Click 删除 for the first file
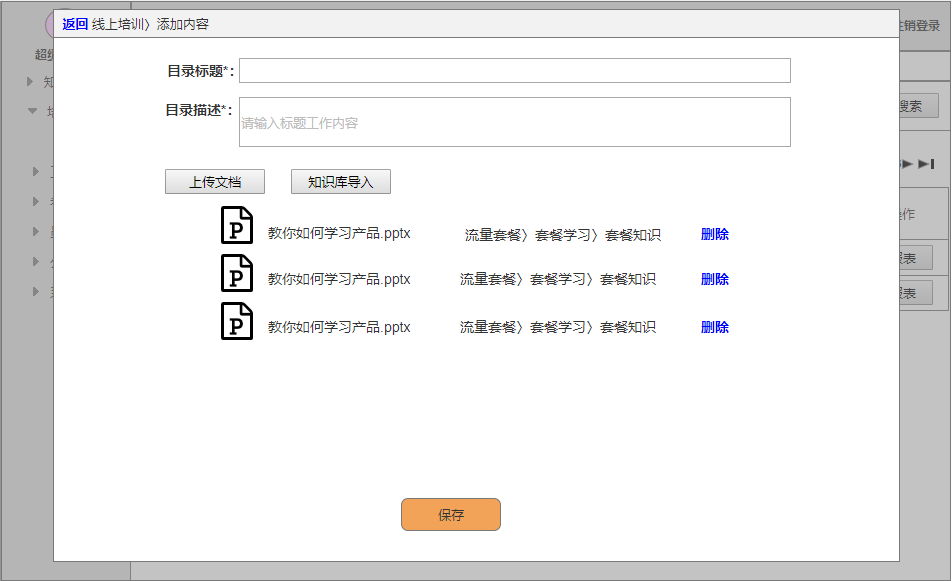Image resolution: width=952 pixels, height=581 pixels. tap(715, 234)
